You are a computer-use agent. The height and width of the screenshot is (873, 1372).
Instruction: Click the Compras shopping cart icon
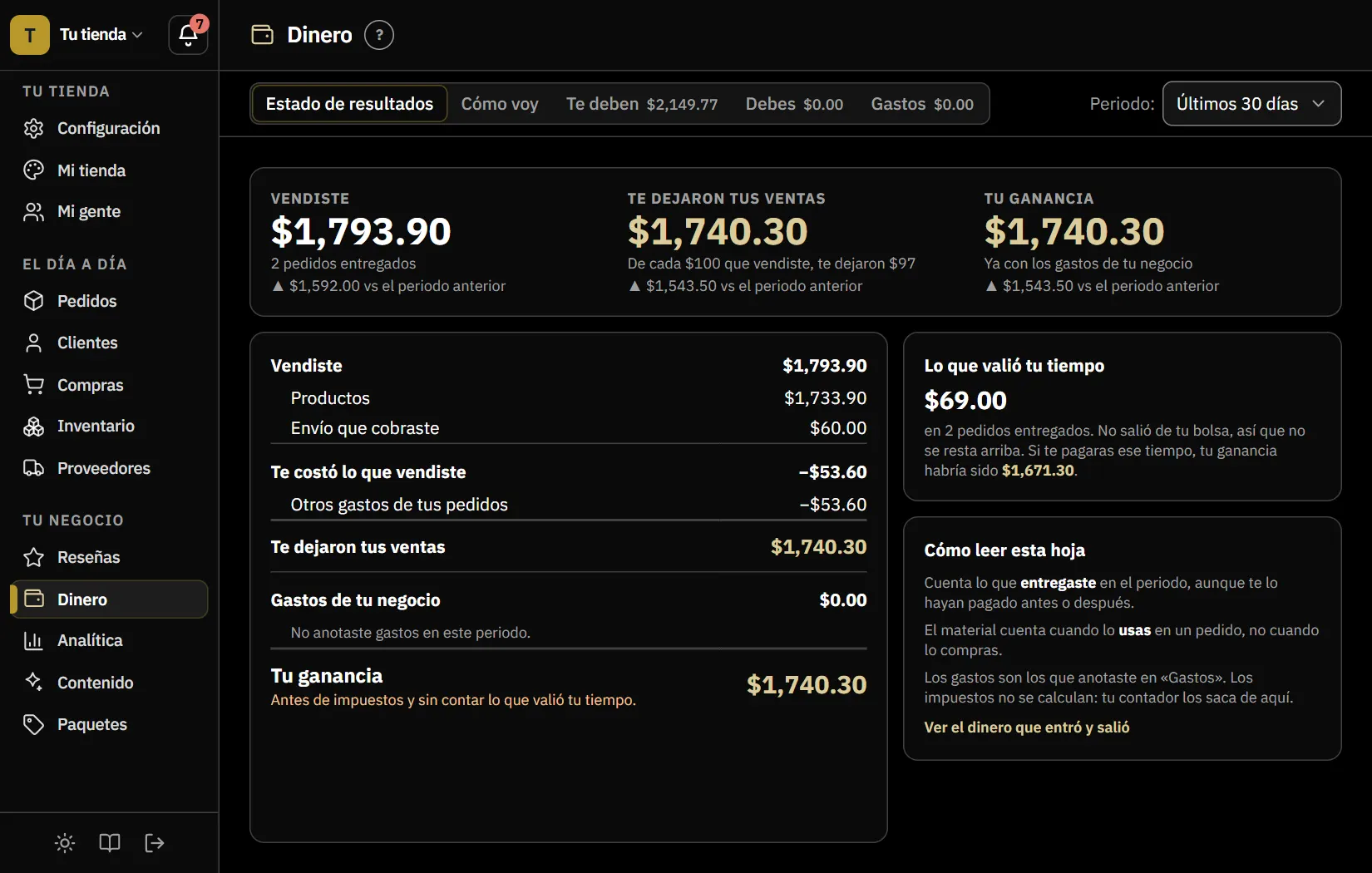click(33, 385)
